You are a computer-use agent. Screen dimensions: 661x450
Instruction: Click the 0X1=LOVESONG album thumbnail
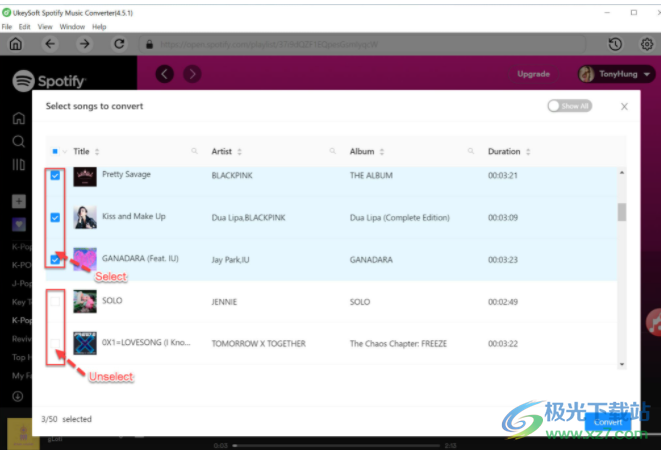(85, 343)
